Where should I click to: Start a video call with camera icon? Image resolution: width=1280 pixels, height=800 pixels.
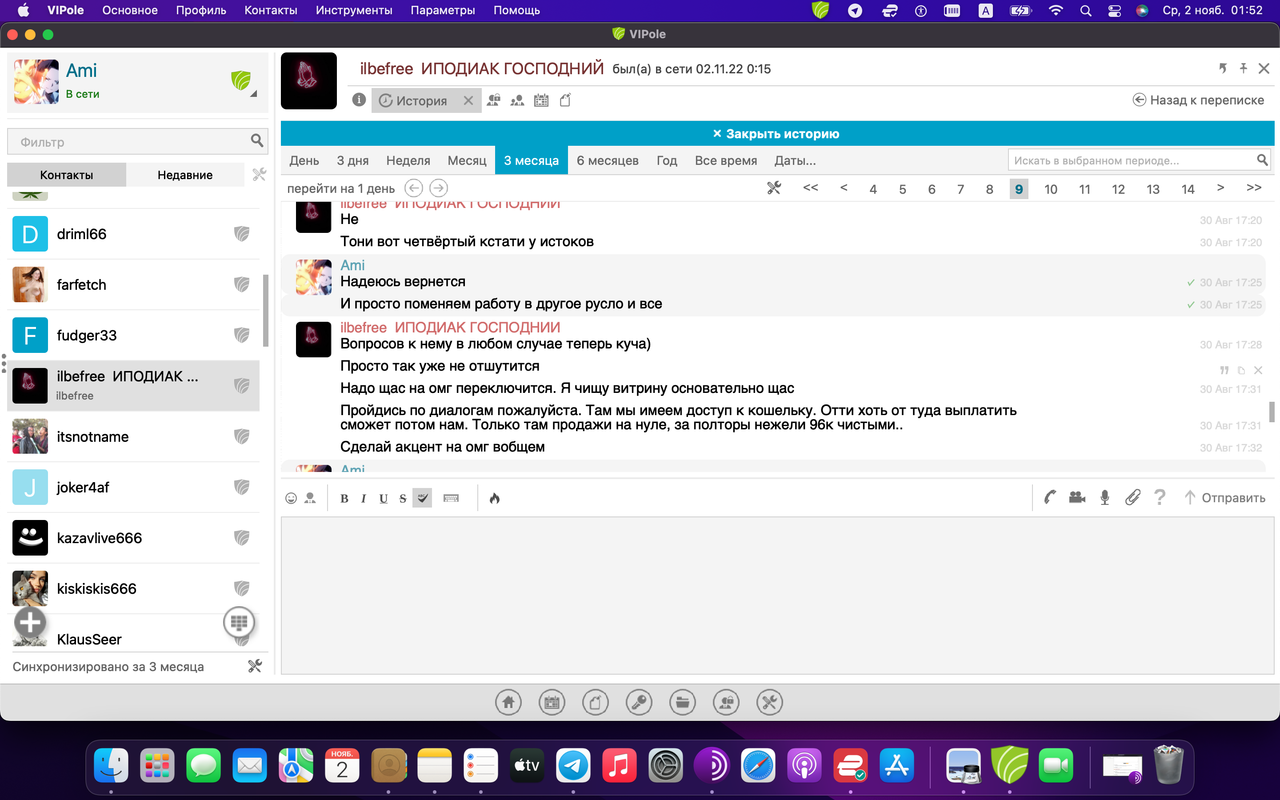1077,497
